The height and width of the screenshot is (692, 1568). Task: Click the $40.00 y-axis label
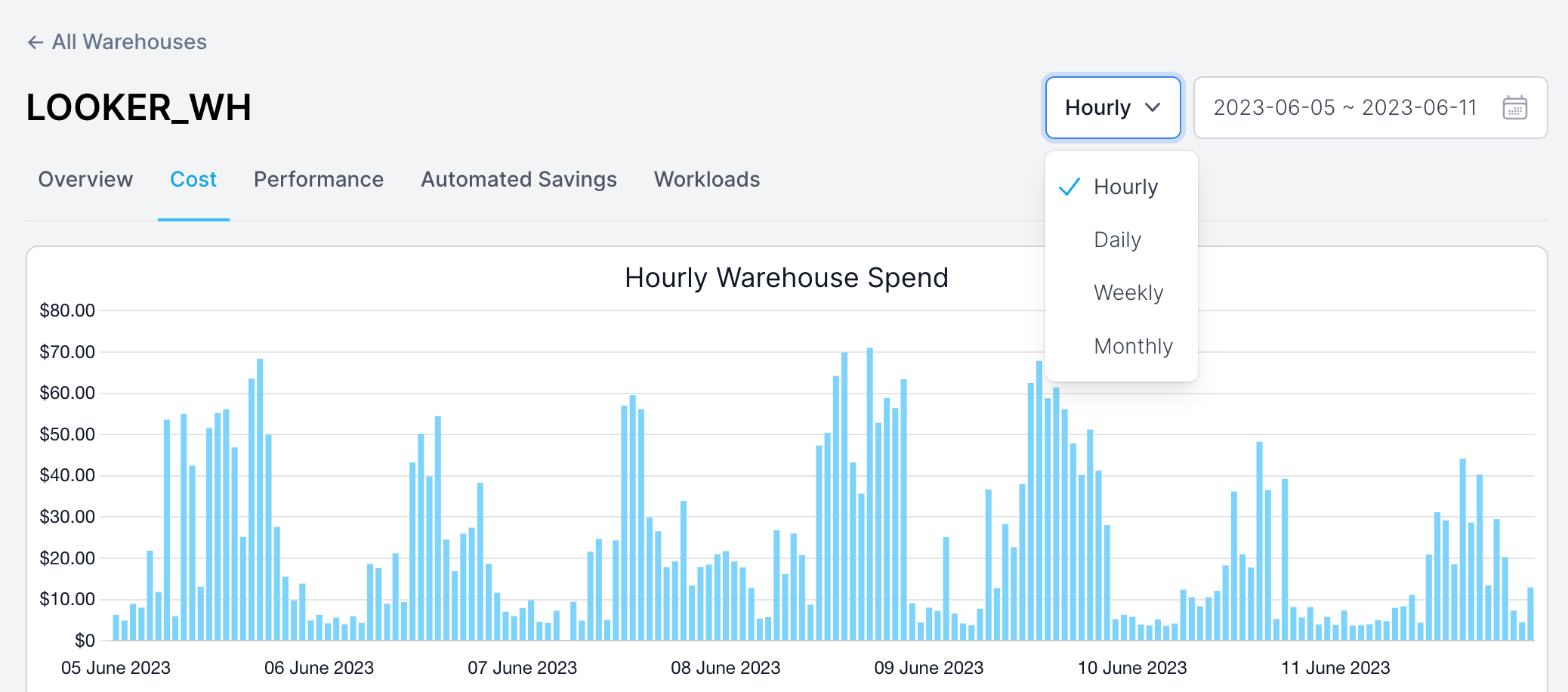tap(67, 475)
